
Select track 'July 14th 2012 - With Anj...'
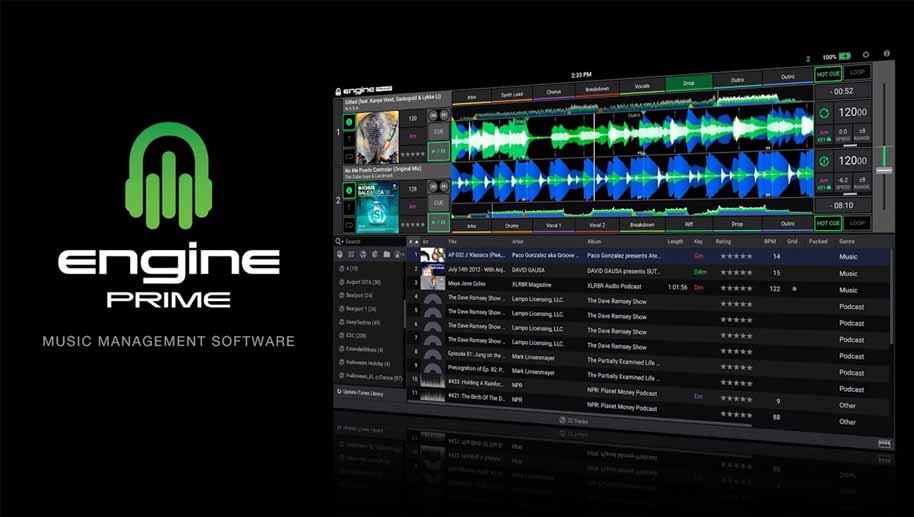pyautogui.click(x=476, y=270)
